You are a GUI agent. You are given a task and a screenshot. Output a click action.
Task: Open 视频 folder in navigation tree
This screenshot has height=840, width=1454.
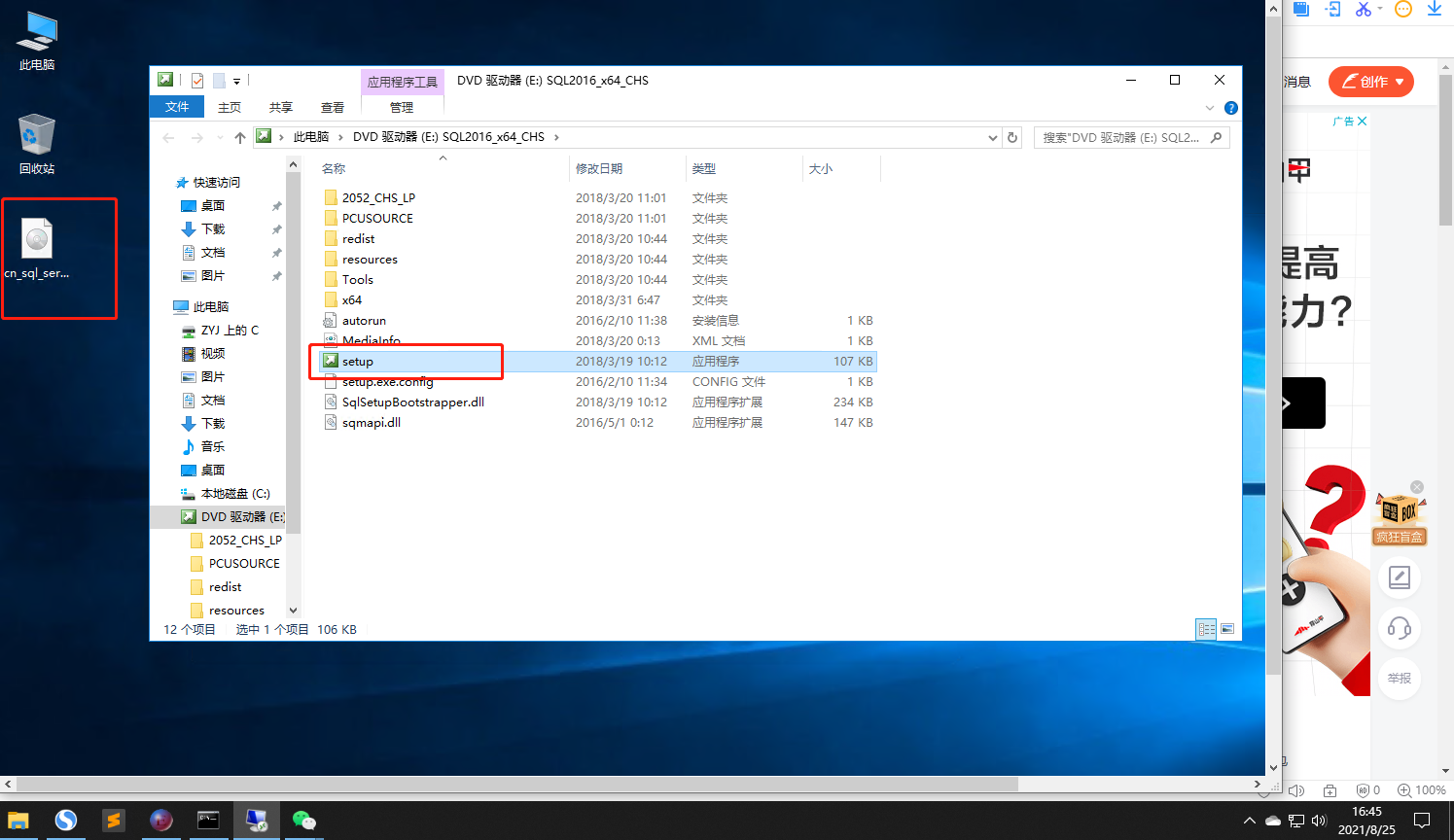[x=213, y=353]
